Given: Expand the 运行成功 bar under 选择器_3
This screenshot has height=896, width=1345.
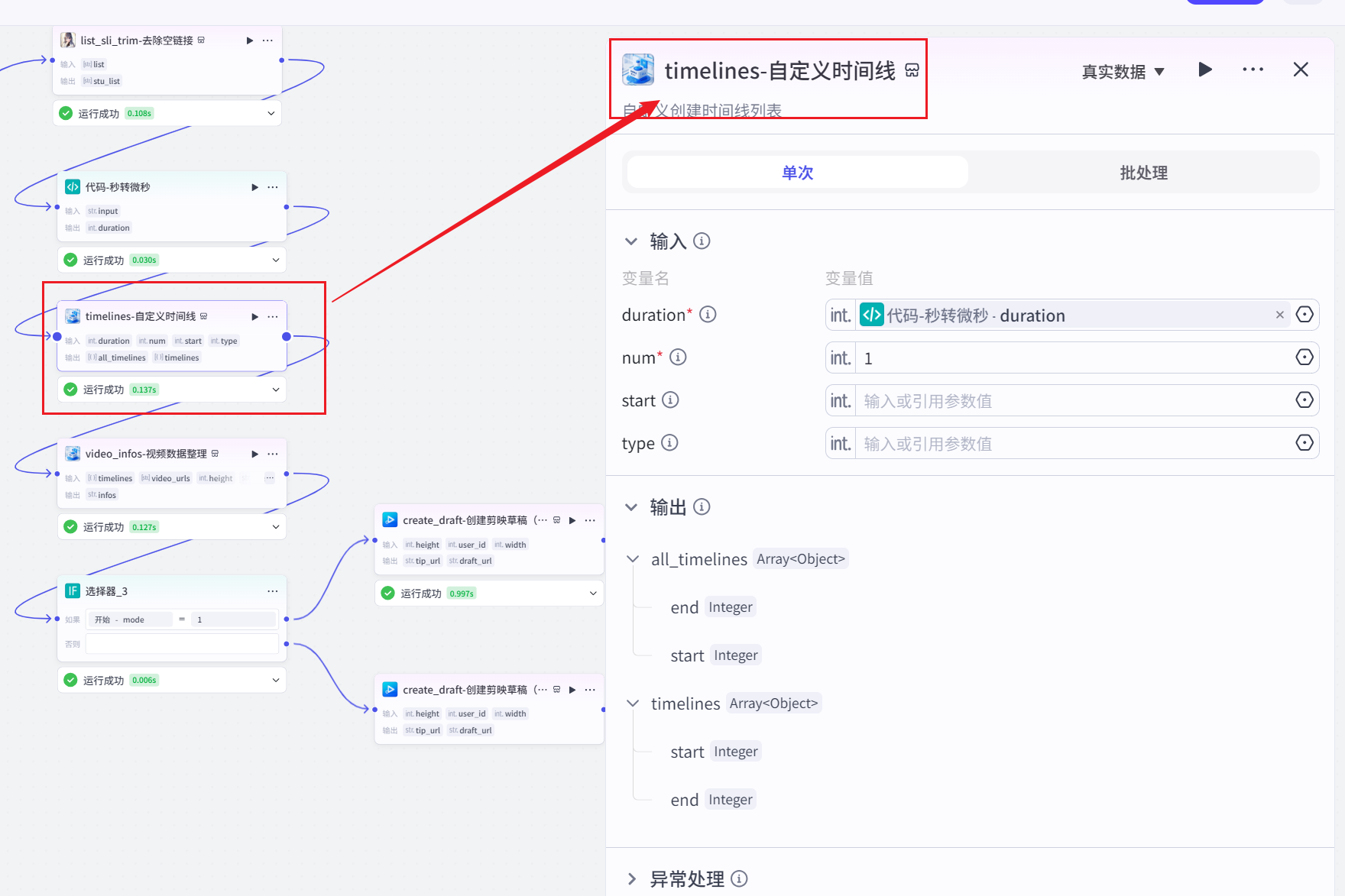Looking at the screenshot, I should pos(276,679).
